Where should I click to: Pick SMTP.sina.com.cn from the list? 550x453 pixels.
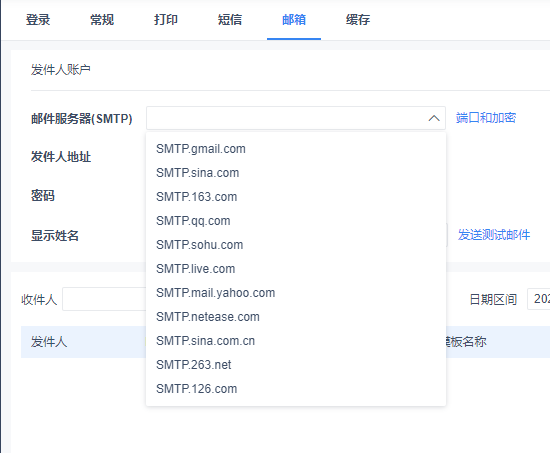[x=296, y=341]
